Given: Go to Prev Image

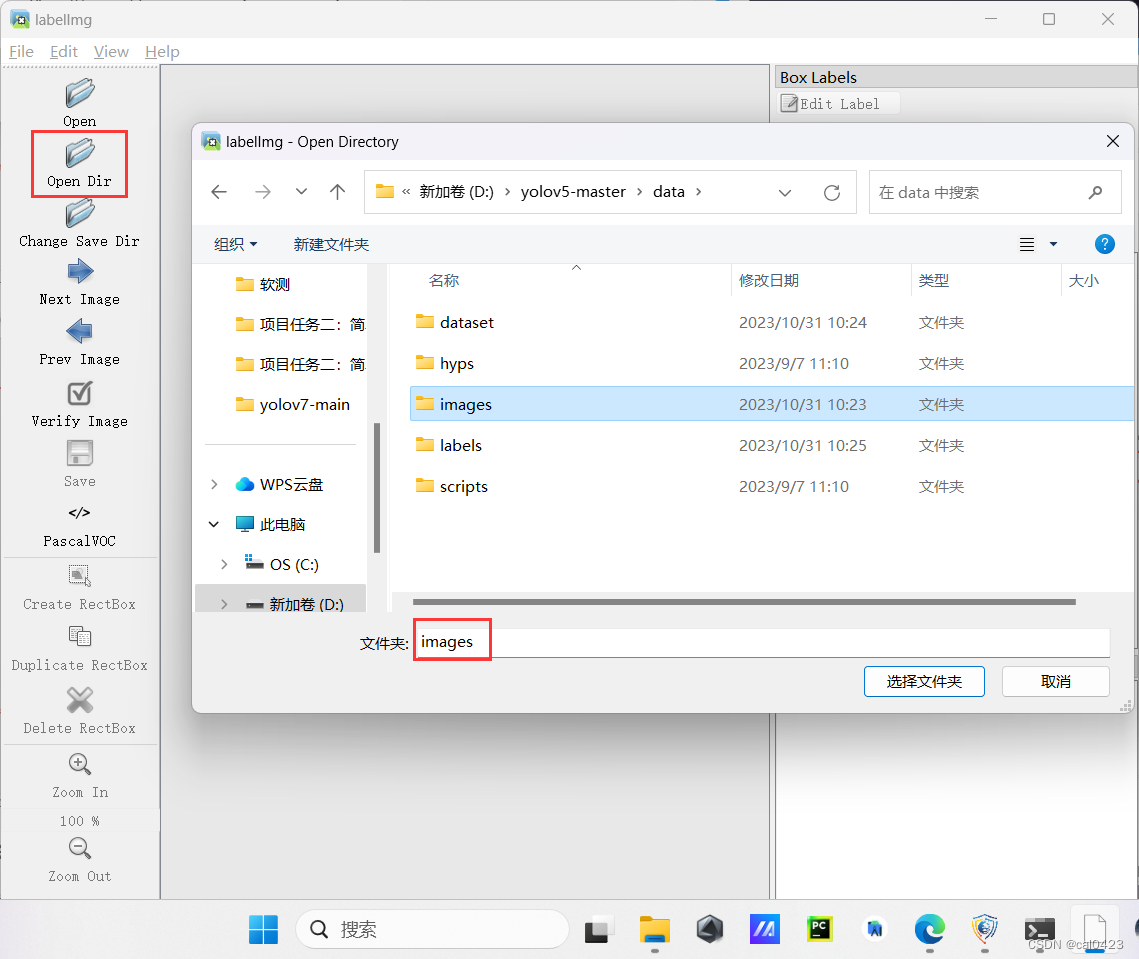Looking at the screenshot, I should [x=79, y=343].
